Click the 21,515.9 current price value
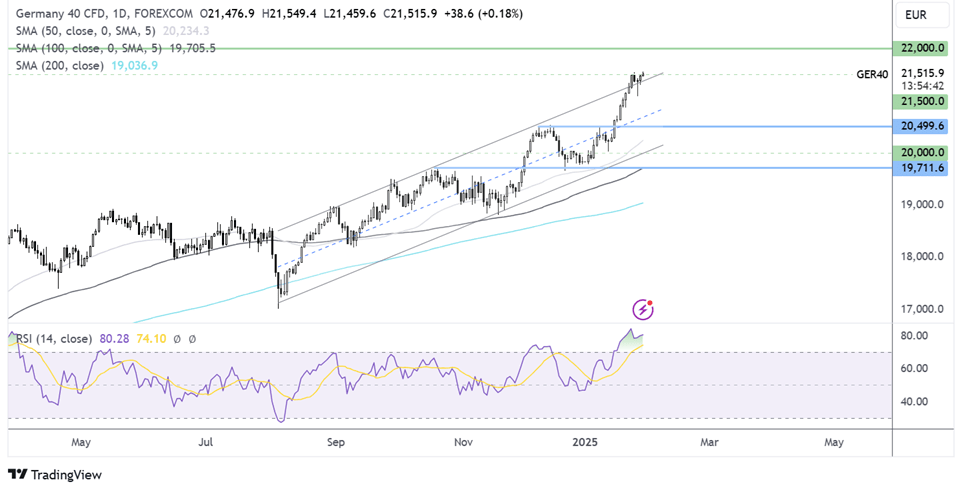This screenshot has width=964, height=492. [922, 73]
